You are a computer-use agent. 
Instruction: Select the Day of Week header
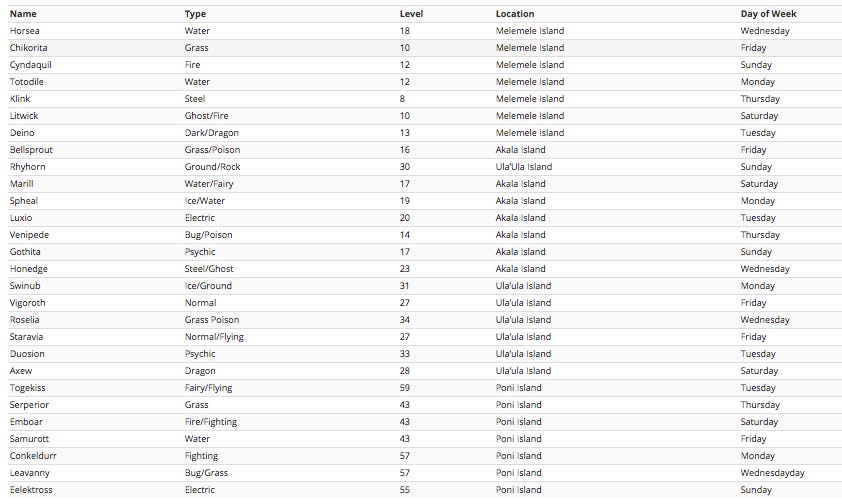[769, 14]
